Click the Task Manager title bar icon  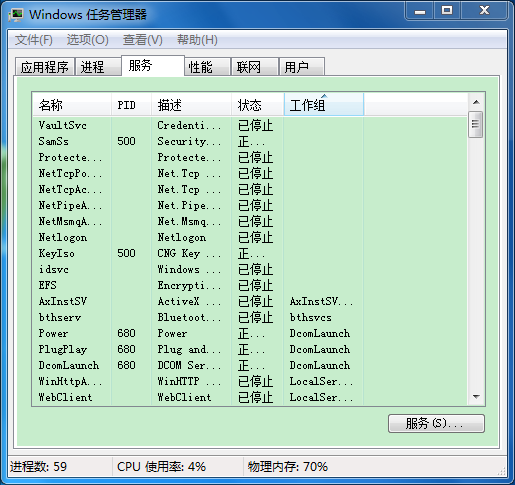(16, 15)
